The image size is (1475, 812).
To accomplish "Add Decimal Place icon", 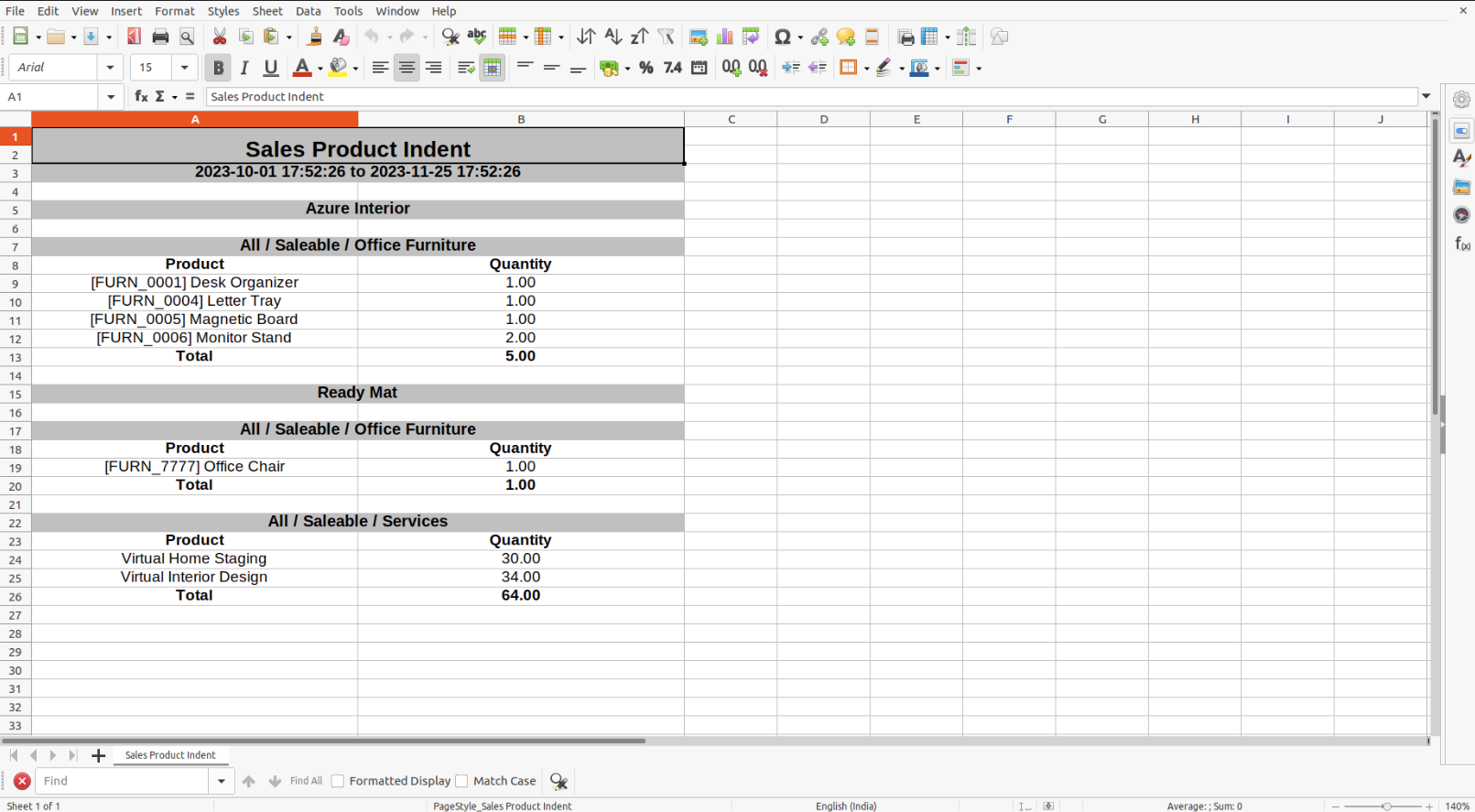I will click(x=732, y=68).
